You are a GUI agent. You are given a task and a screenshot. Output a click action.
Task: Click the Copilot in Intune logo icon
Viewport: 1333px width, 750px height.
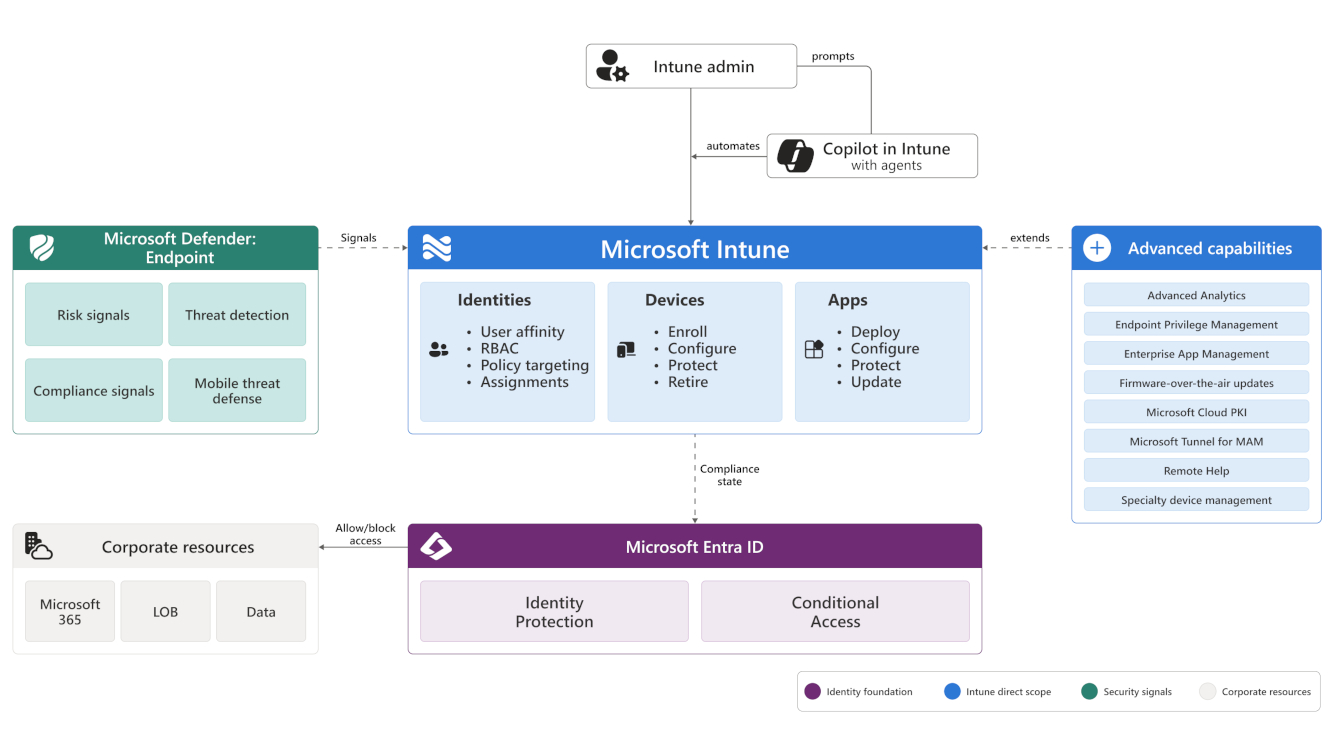[795, 156]
